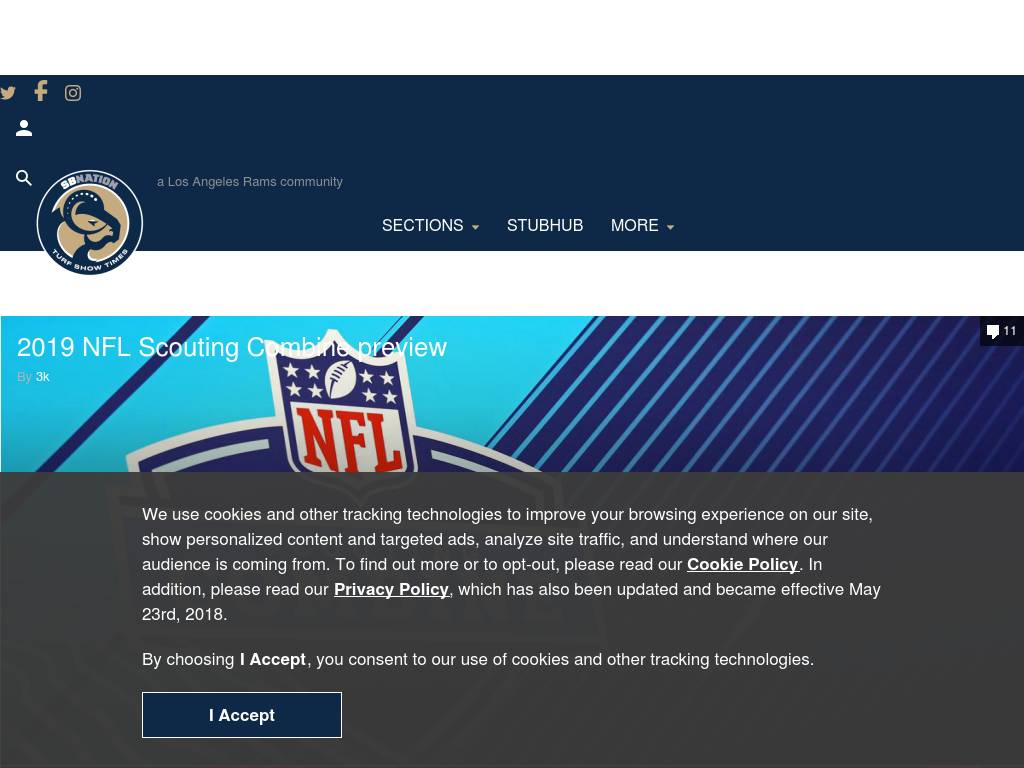This screenshot has width=1024, height=768.
Task: Click the caret arrow beside SECTIONS
Action: click(475, 227)
